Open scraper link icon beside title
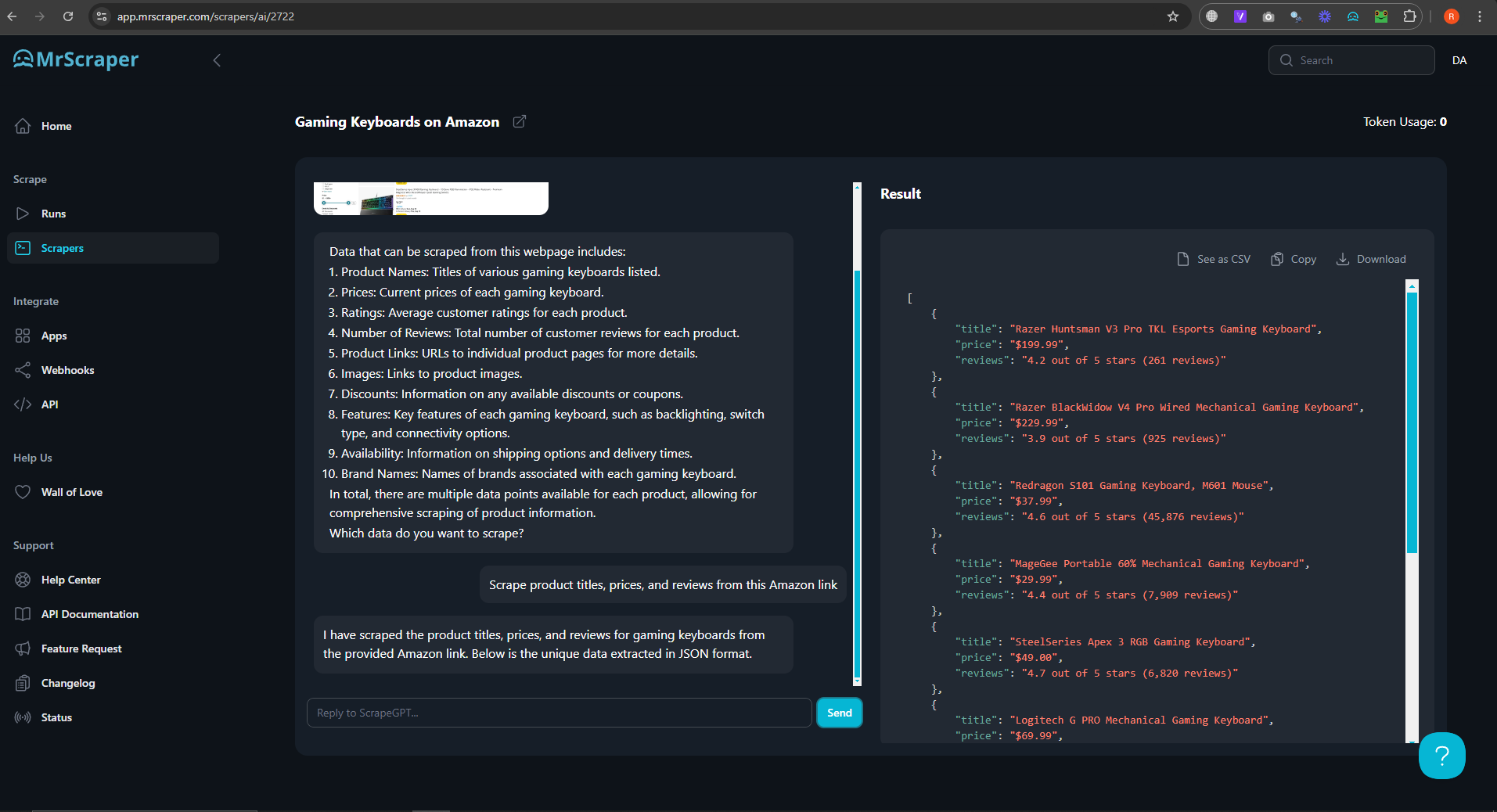This screenshot has width=1497, height=812. (519, 121)
